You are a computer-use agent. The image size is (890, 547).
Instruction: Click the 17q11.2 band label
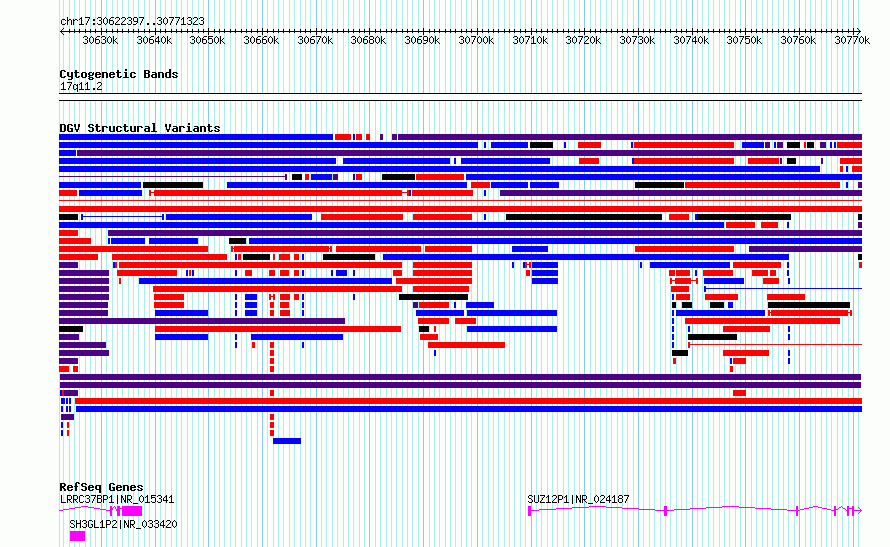pos(81,86)
